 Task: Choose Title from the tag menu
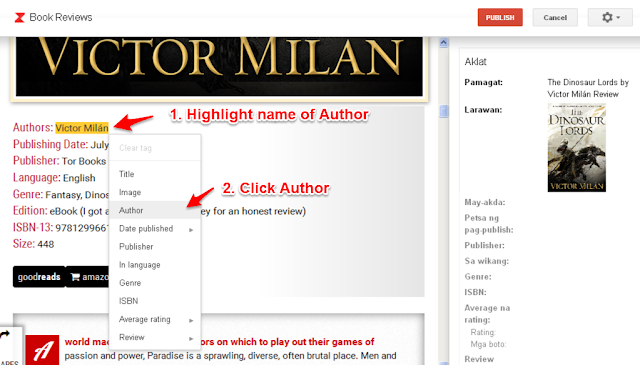155,174
